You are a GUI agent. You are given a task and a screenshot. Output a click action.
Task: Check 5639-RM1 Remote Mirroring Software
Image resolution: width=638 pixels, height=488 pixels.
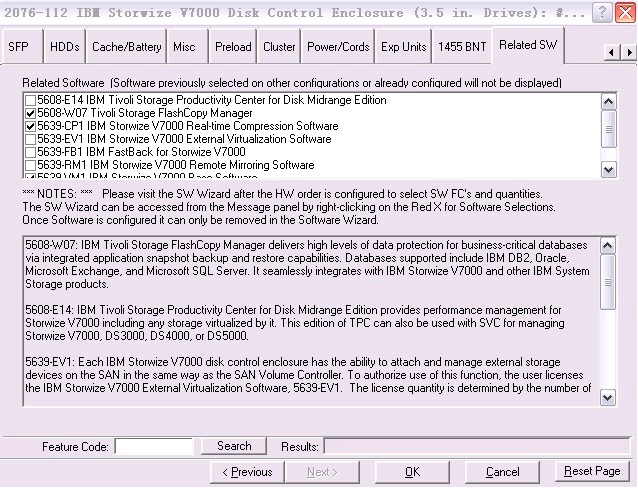click(x=31, y=165)
